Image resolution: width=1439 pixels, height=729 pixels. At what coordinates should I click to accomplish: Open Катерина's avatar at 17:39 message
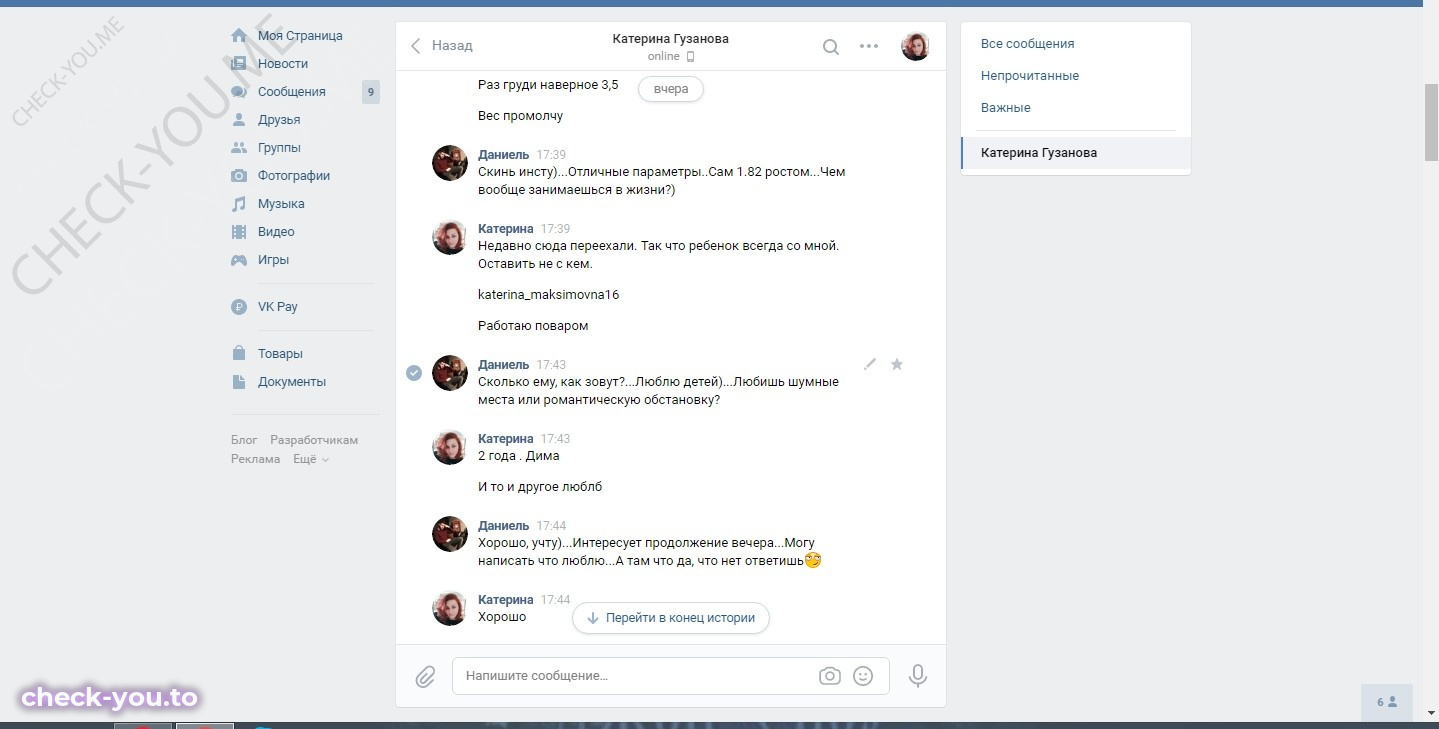click(x=450, y=237)
